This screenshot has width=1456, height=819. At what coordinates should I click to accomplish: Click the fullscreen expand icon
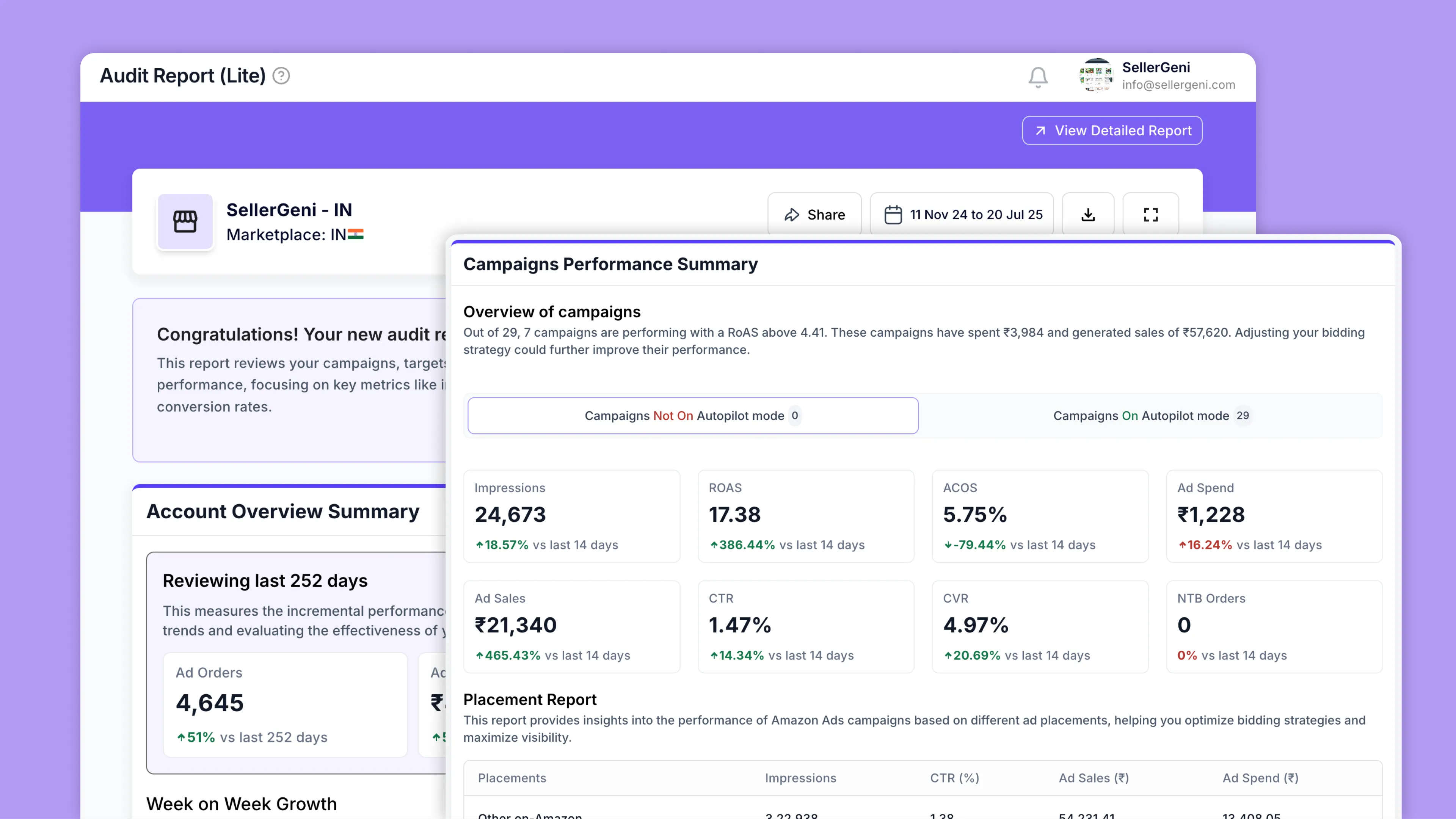(x=1150, y=215)
